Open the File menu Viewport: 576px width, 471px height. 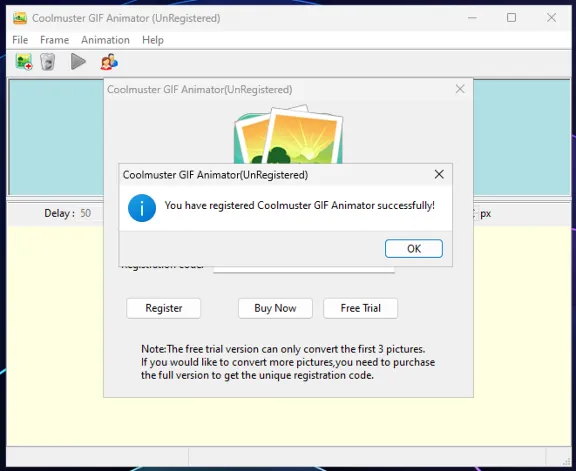click(20, 40)
